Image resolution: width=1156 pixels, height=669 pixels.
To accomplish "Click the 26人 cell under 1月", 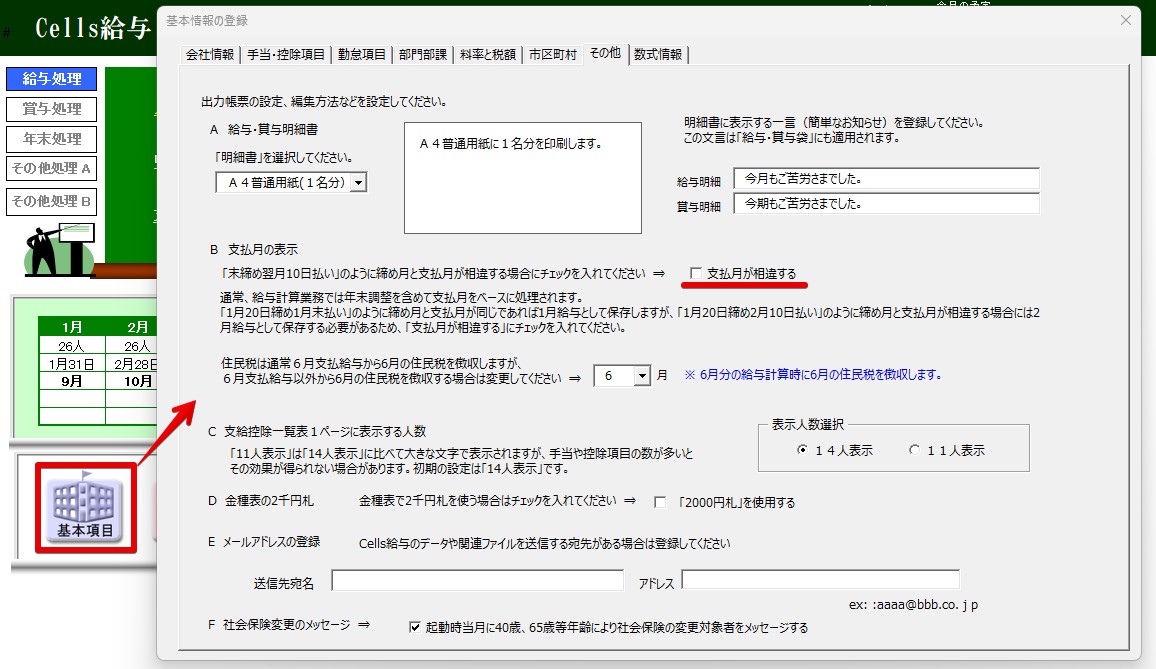I will point(72,346).
